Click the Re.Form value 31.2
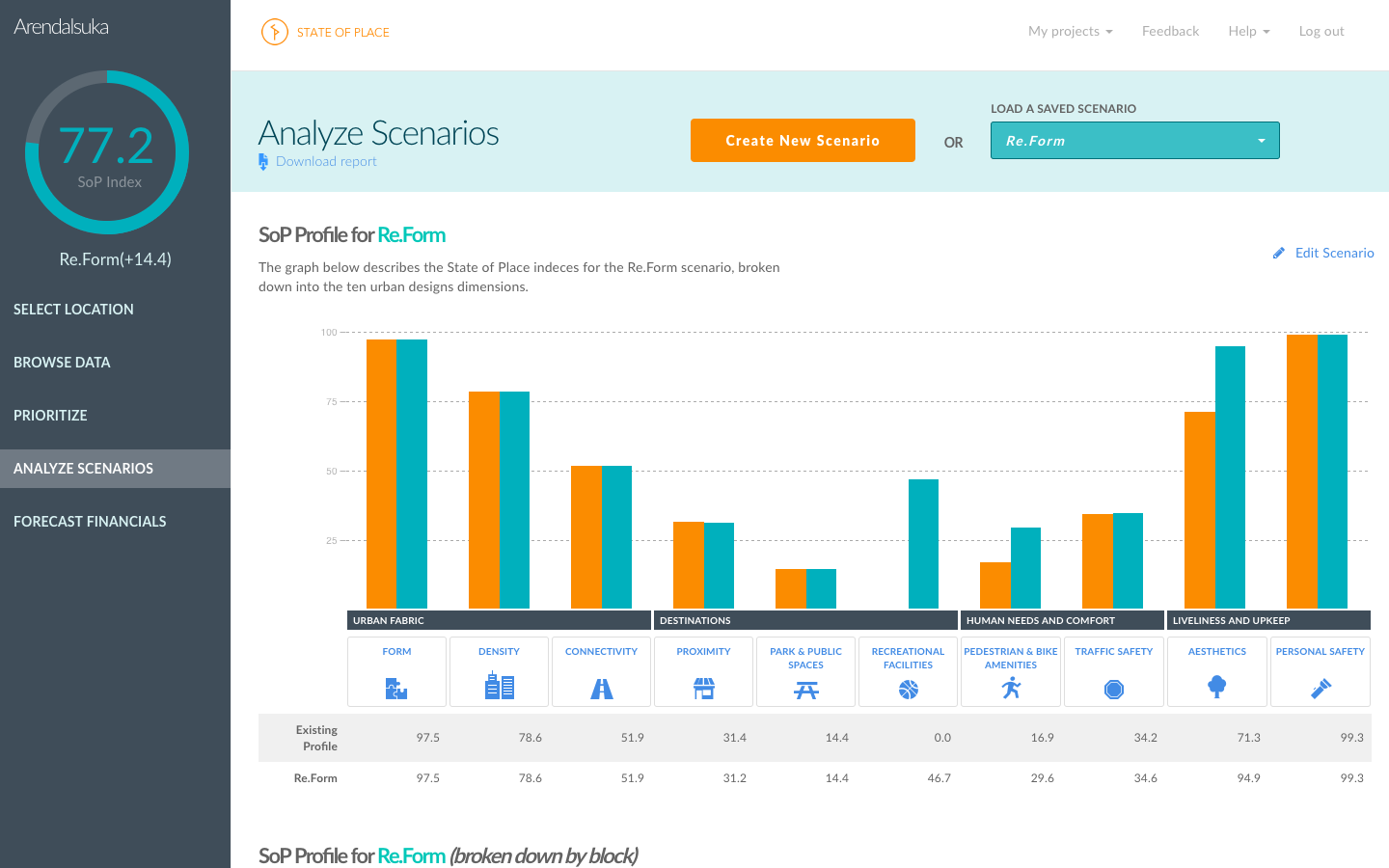The image size is (1389, 868). tap(734, 778)
